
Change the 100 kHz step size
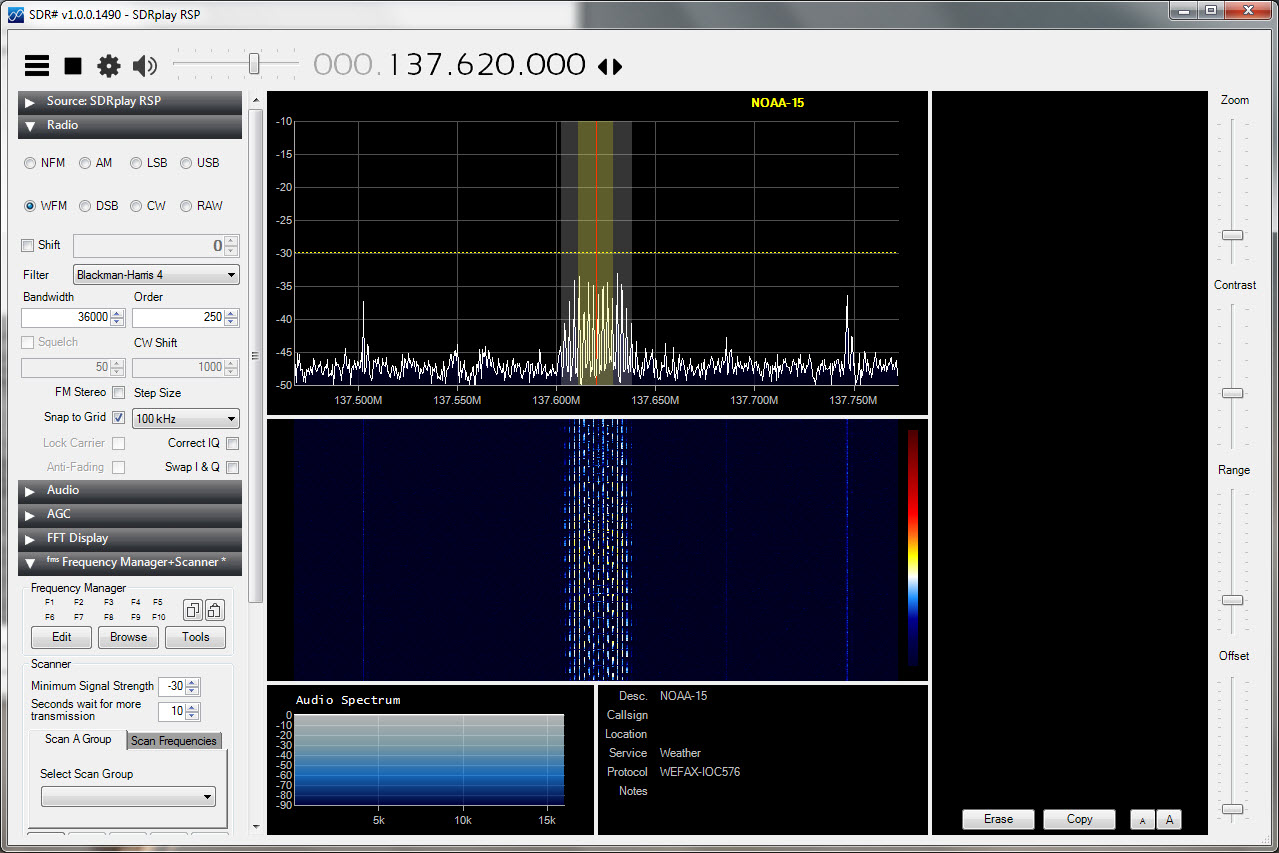point(184,418)
